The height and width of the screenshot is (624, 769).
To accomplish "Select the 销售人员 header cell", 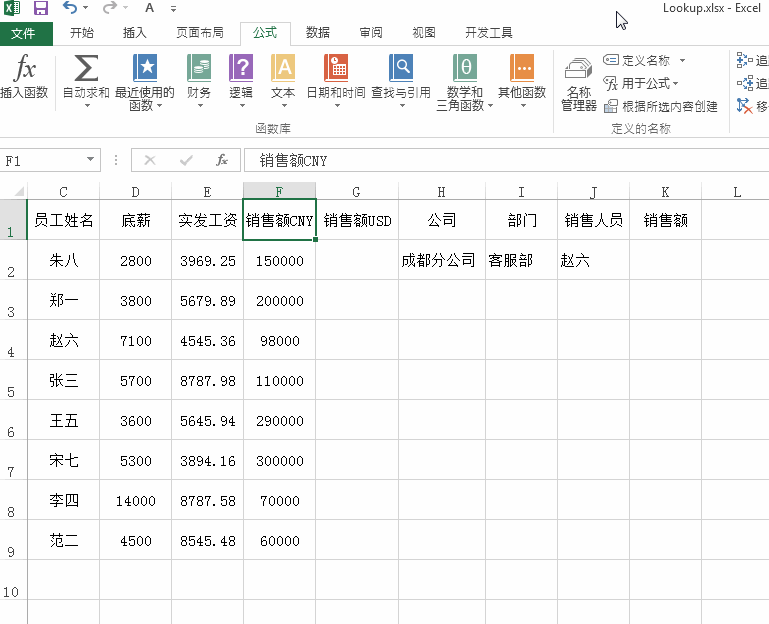I will (x=593, y=220).
